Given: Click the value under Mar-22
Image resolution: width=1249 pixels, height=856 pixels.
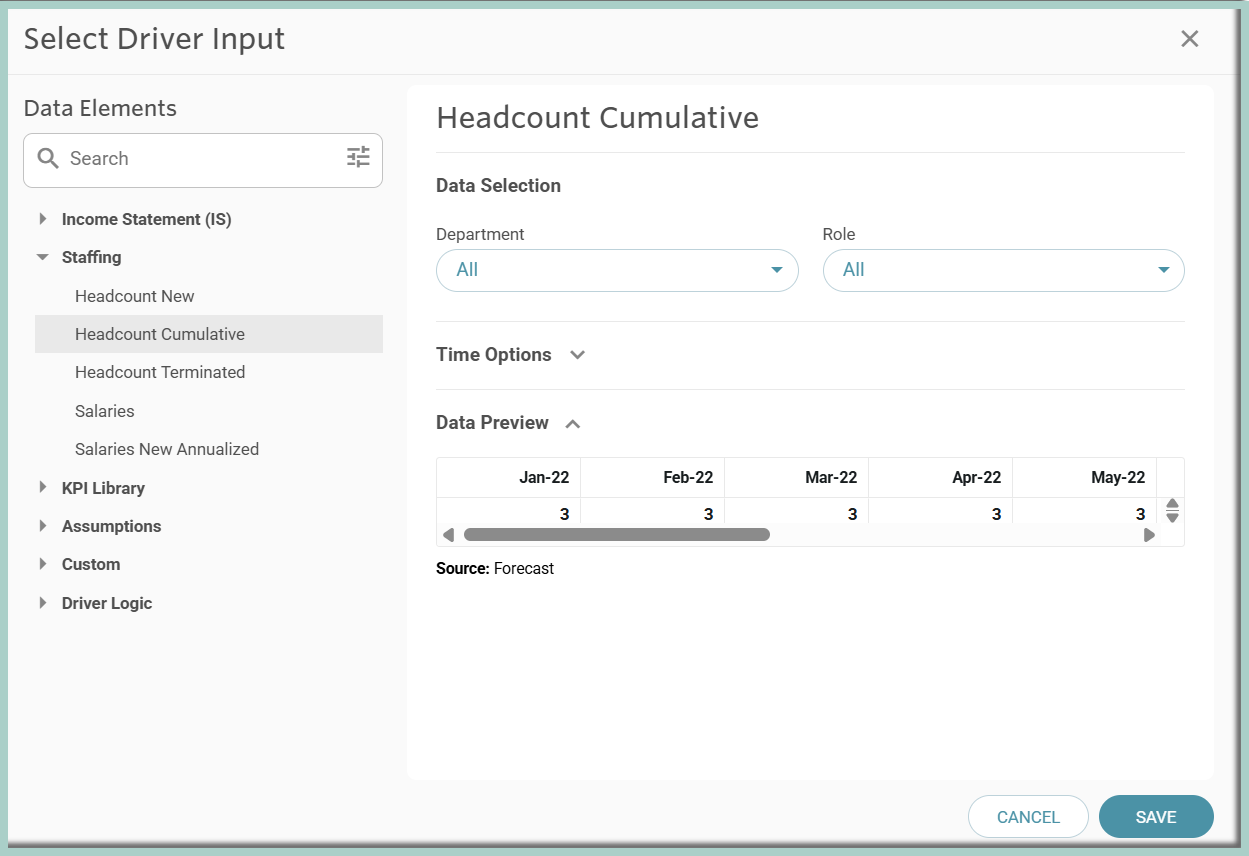Looking at the screenshot, I should click(x=852, y=514).
